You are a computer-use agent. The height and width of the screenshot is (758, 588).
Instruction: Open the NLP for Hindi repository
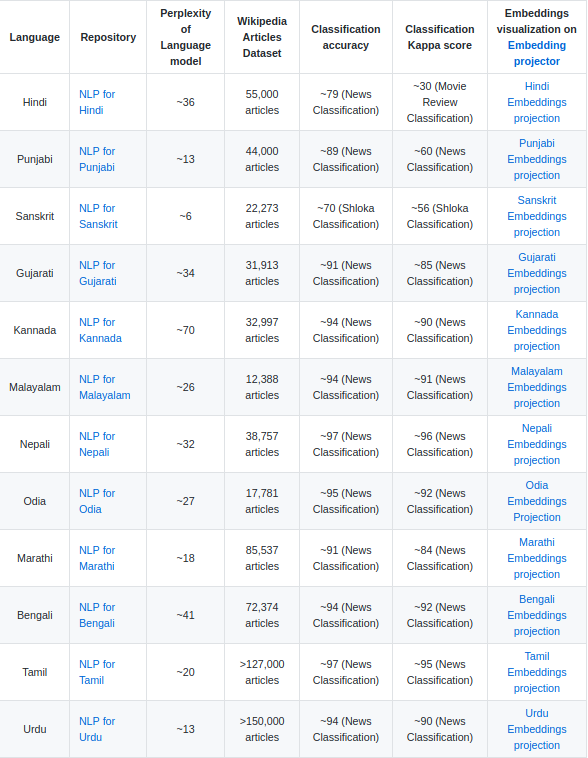[97, 102]
